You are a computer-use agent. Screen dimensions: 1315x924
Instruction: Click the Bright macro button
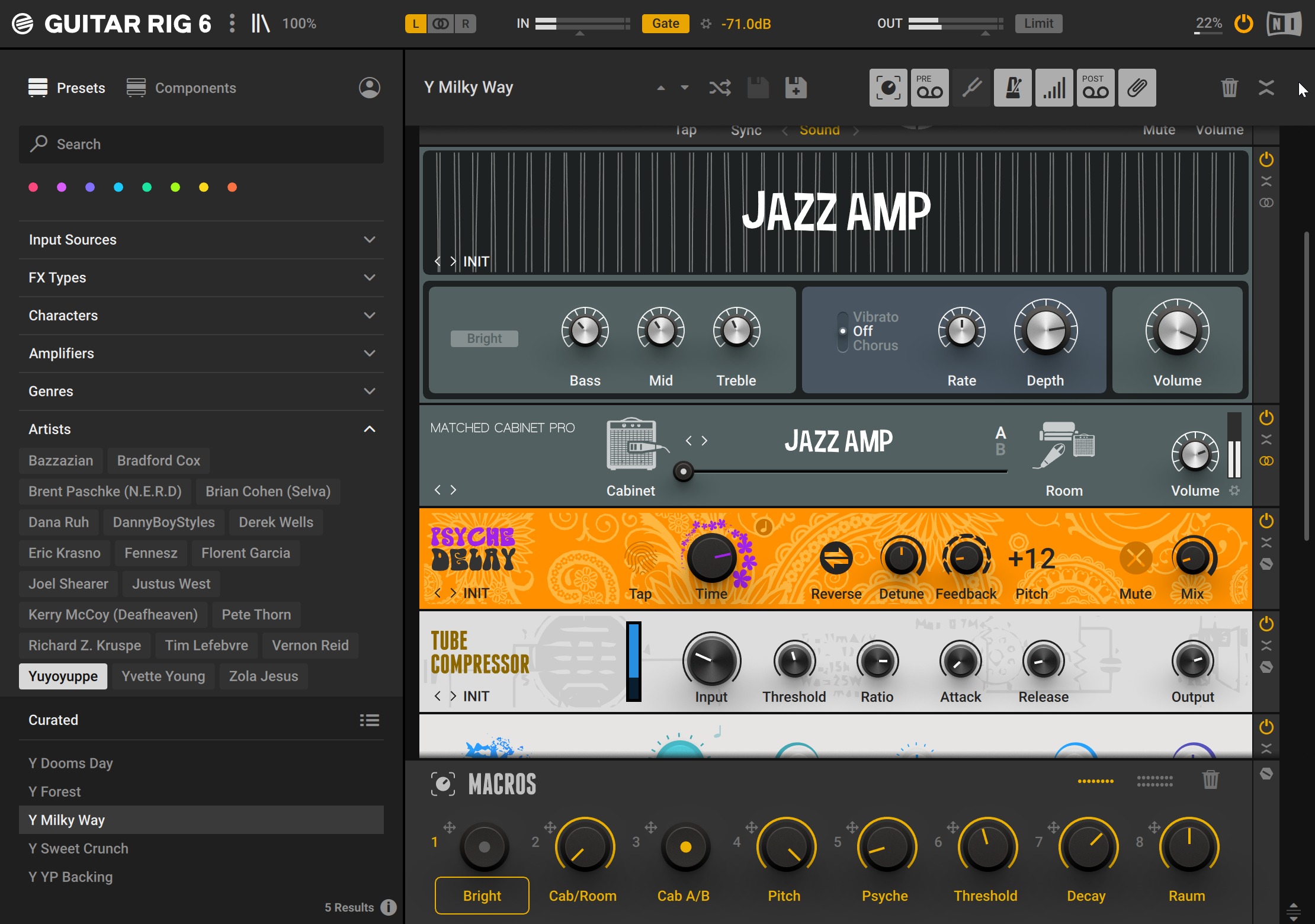pos(482,896)
